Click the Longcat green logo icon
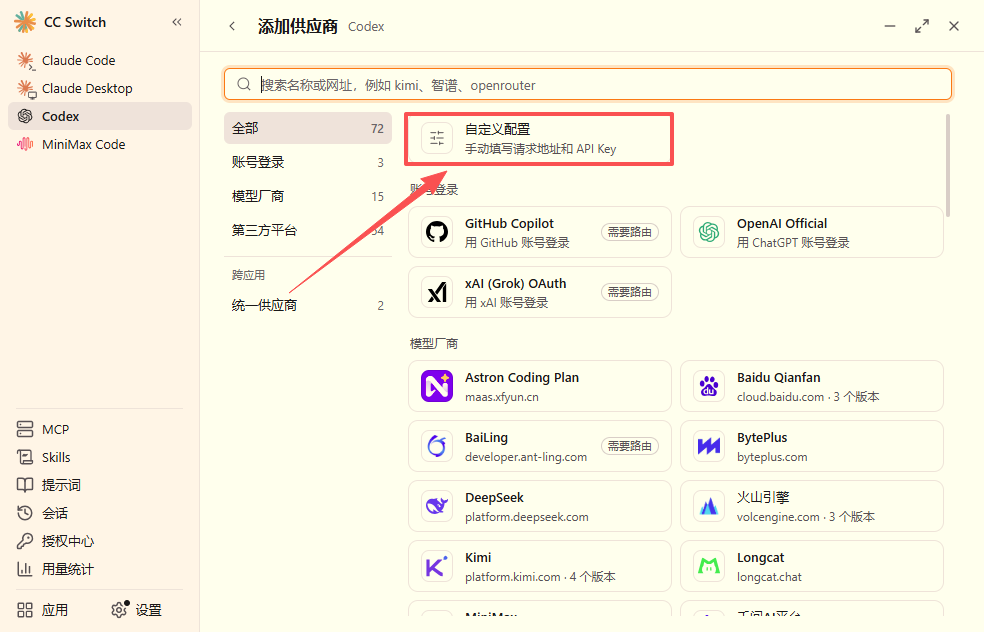The image size is (984, 632). point(709,567)
